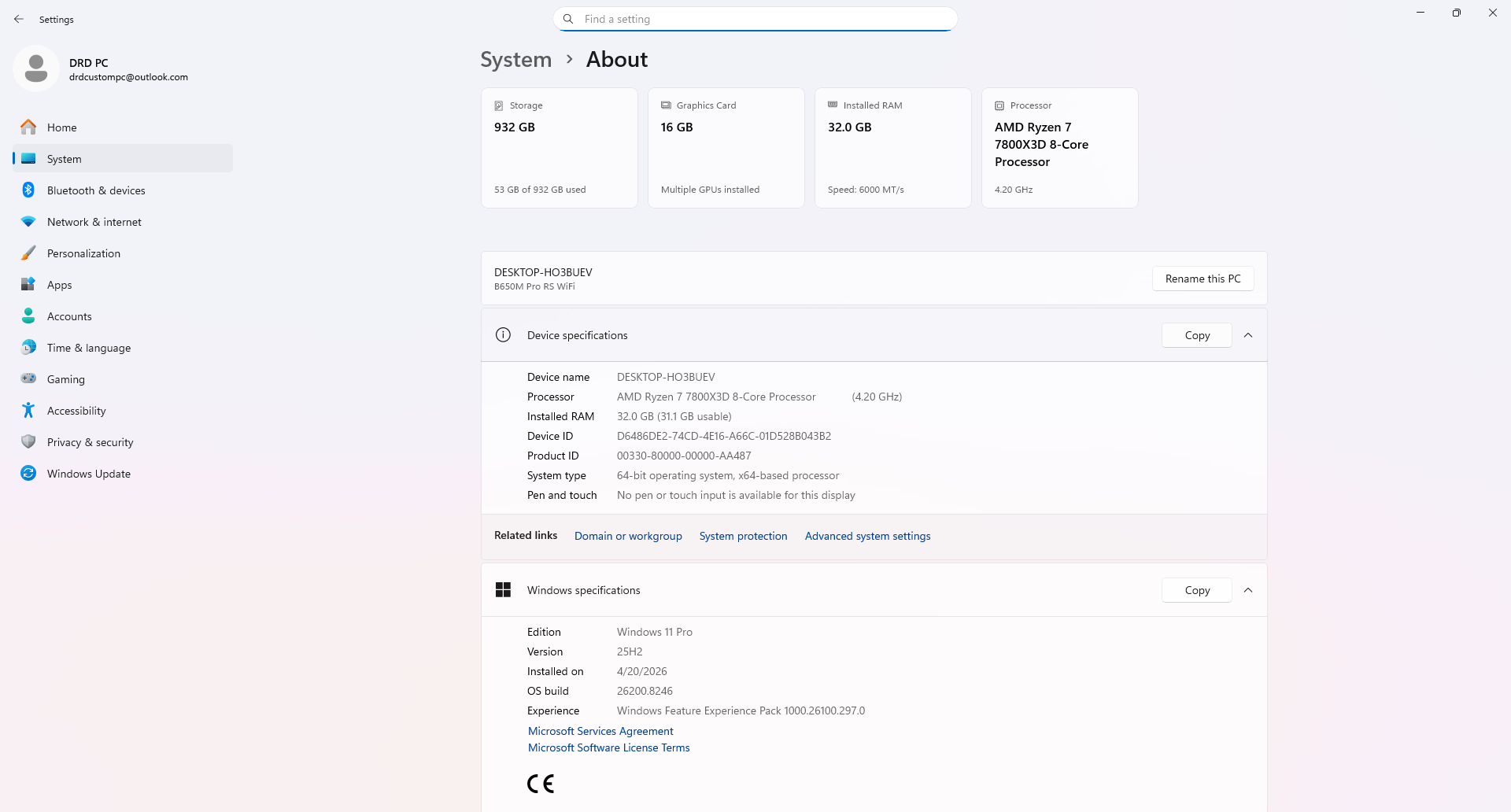Screen dimensions: 1511x812
Task: Open Microsoft Software License Terms link
Action: [608, 747]
